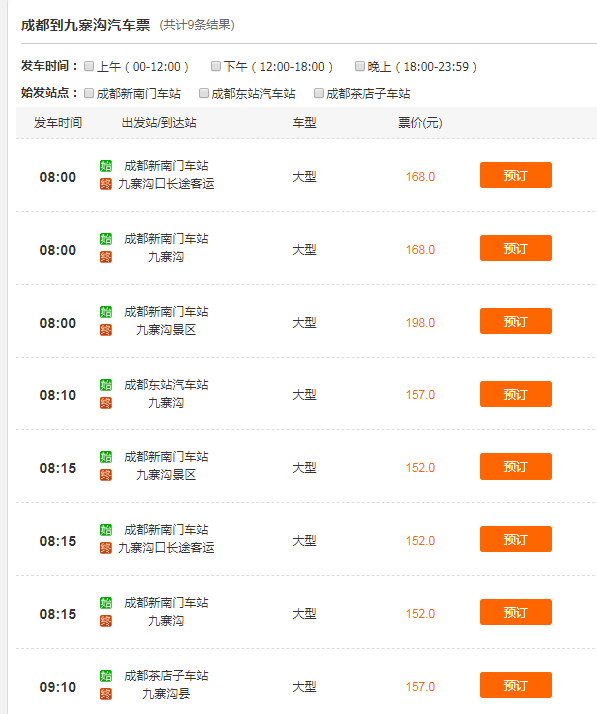Check the 上午 (00-12:00) departure time filter

pyautogui.click(x=89, y=66)
